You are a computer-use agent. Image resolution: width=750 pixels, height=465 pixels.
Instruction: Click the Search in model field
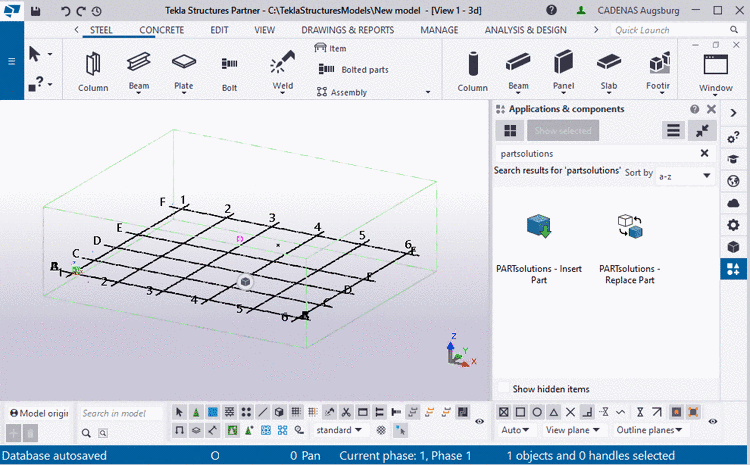click(x=120, y=413)
